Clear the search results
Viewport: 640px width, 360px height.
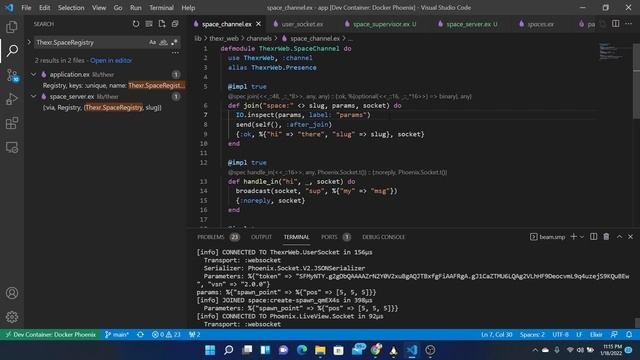click(149, 24)
